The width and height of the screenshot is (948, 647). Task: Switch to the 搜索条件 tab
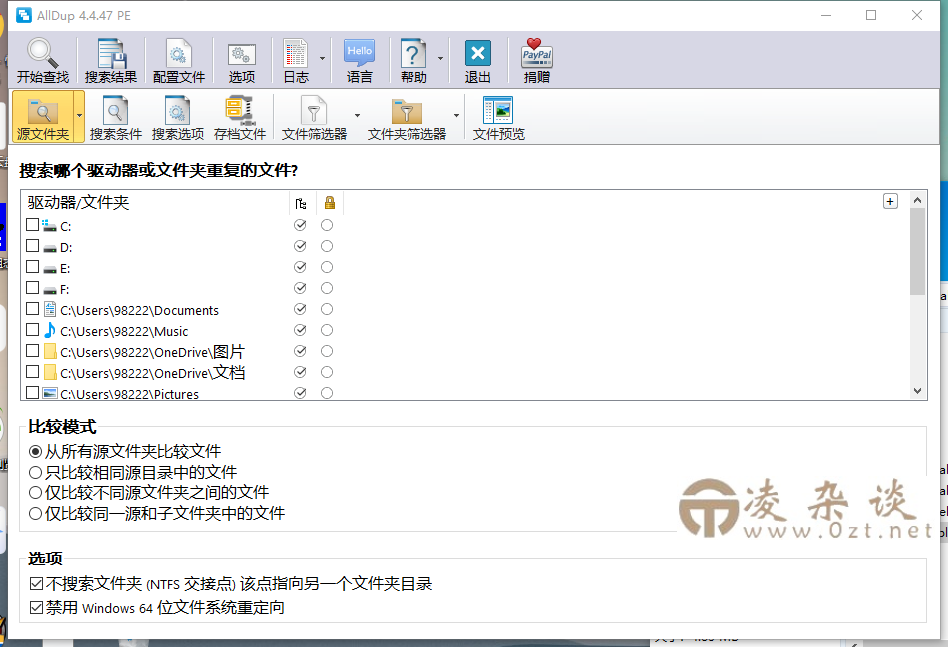click(x=115, y=118)
